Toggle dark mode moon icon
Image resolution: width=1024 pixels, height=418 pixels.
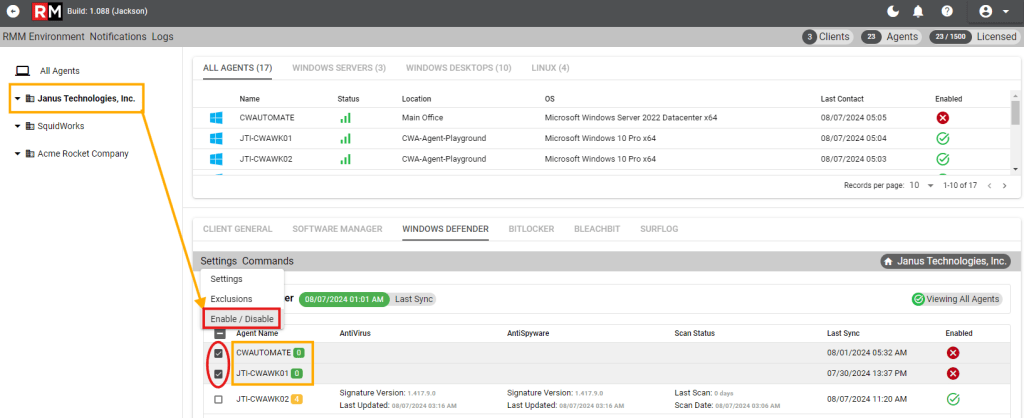coord(893,11)
